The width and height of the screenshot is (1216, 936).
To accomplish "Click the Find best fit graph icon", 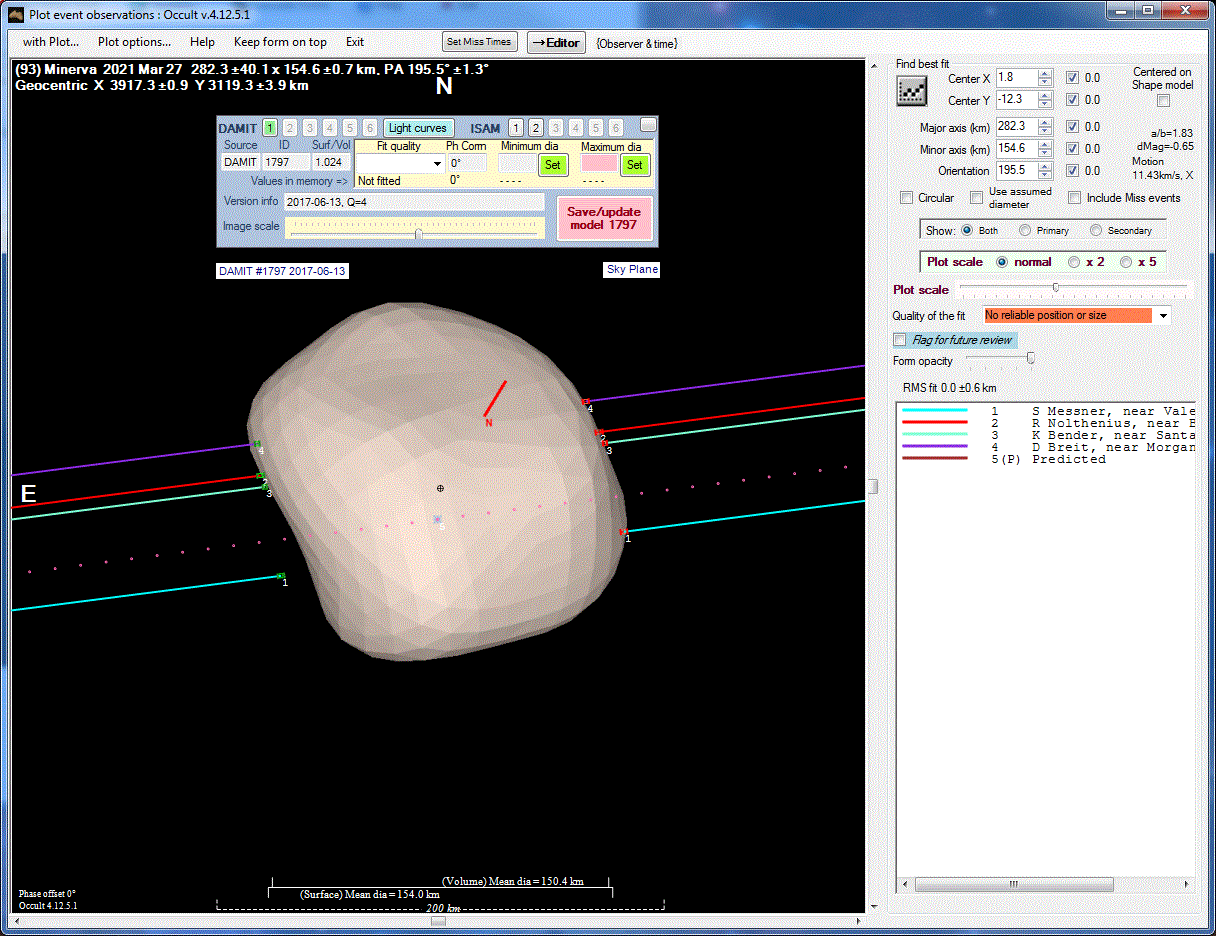I will tap(911, 91).
